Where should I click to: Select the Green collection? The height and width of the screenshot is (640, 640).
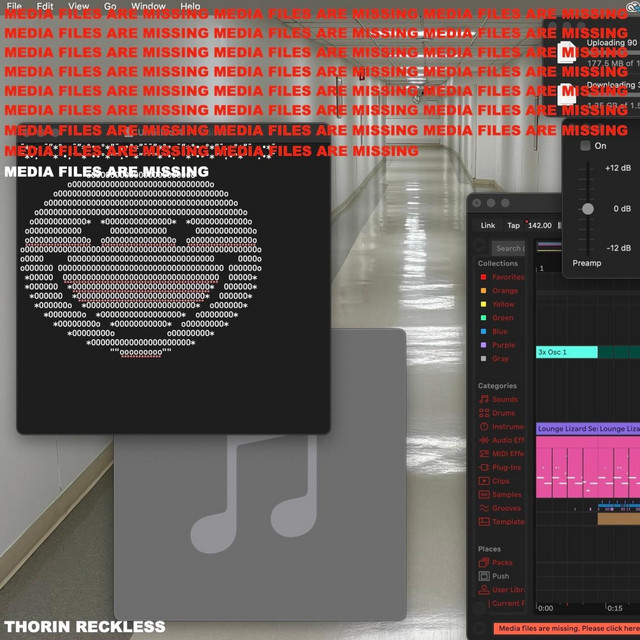tap(497, 318)
